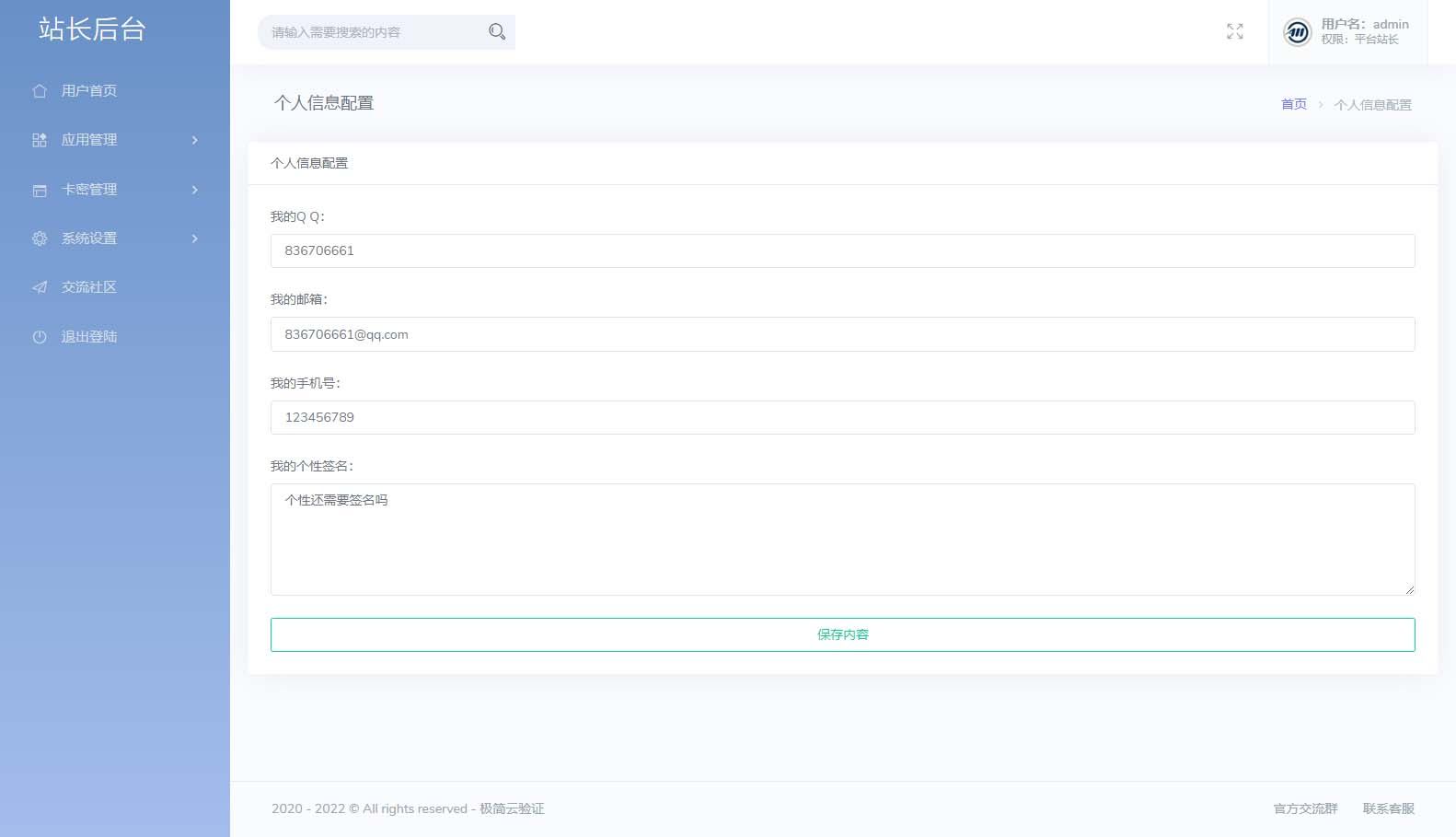Click the 交流社区 paper plane icon
This screenshot has height=837, width=1456.
tap(40, 287)
